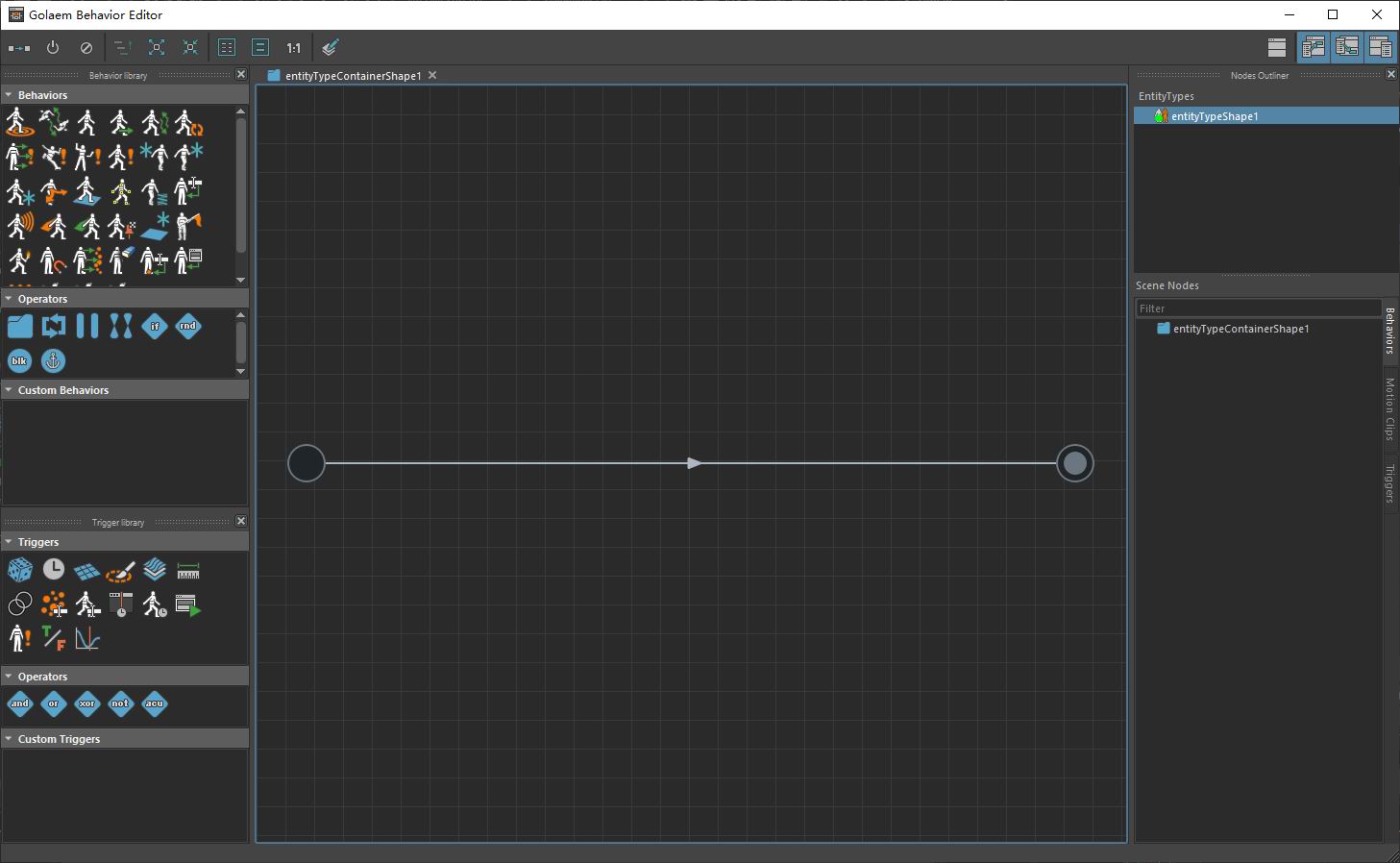Viewport: 1400px width, 863px height.
Task: Close the entityTypeContainerShape1 tab
Action: click(432, 75)
